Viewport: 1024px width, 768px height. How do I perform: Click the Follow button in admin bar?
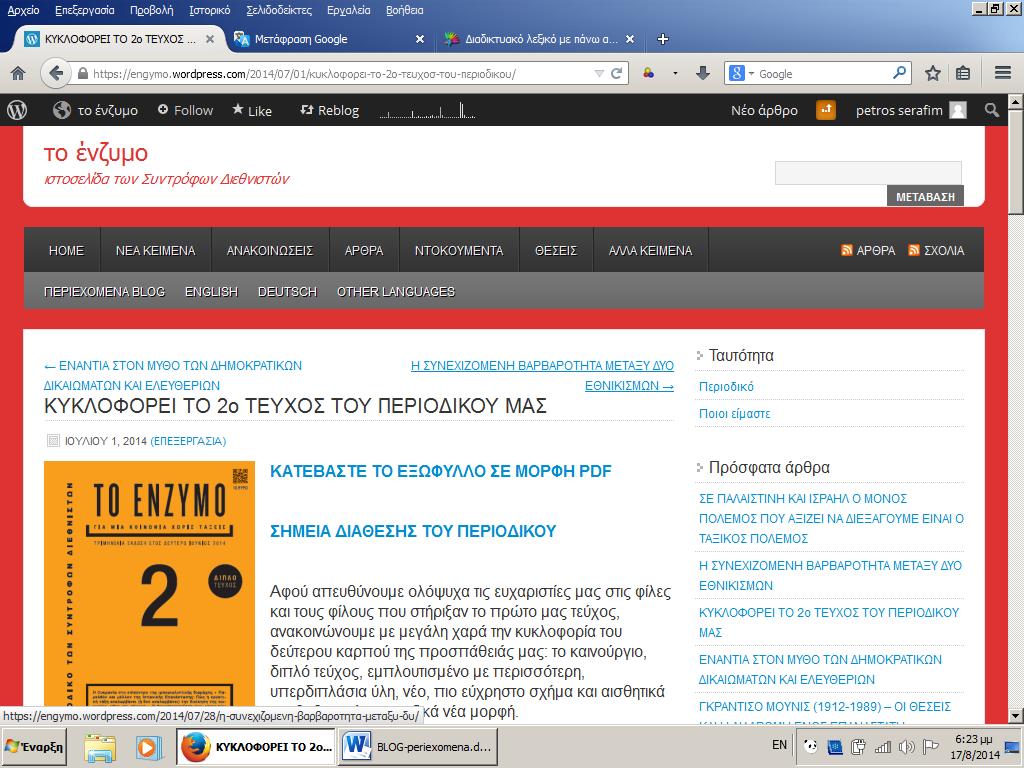click(x=185, y=110)
